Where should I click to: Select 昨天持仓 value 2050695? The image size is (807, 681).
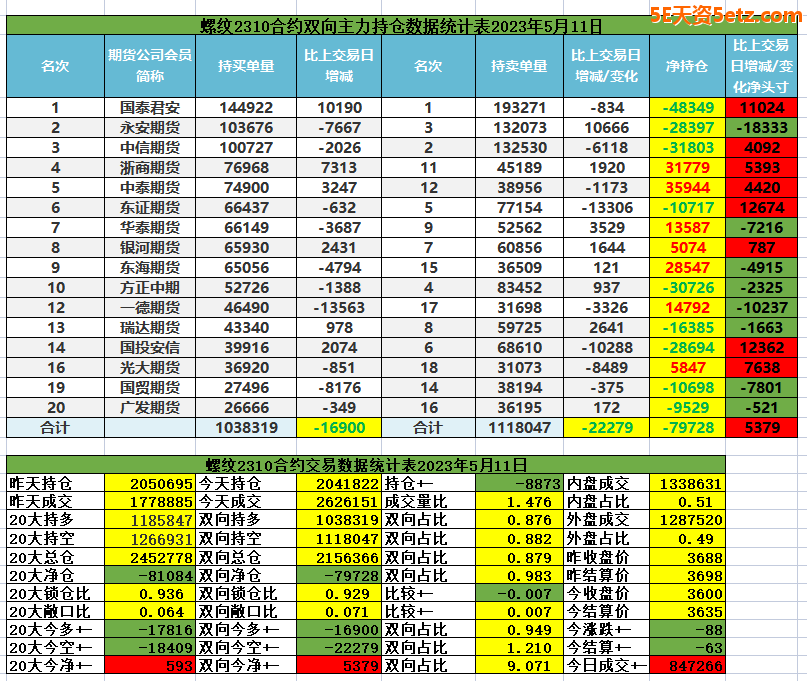[x=150, y=484]
